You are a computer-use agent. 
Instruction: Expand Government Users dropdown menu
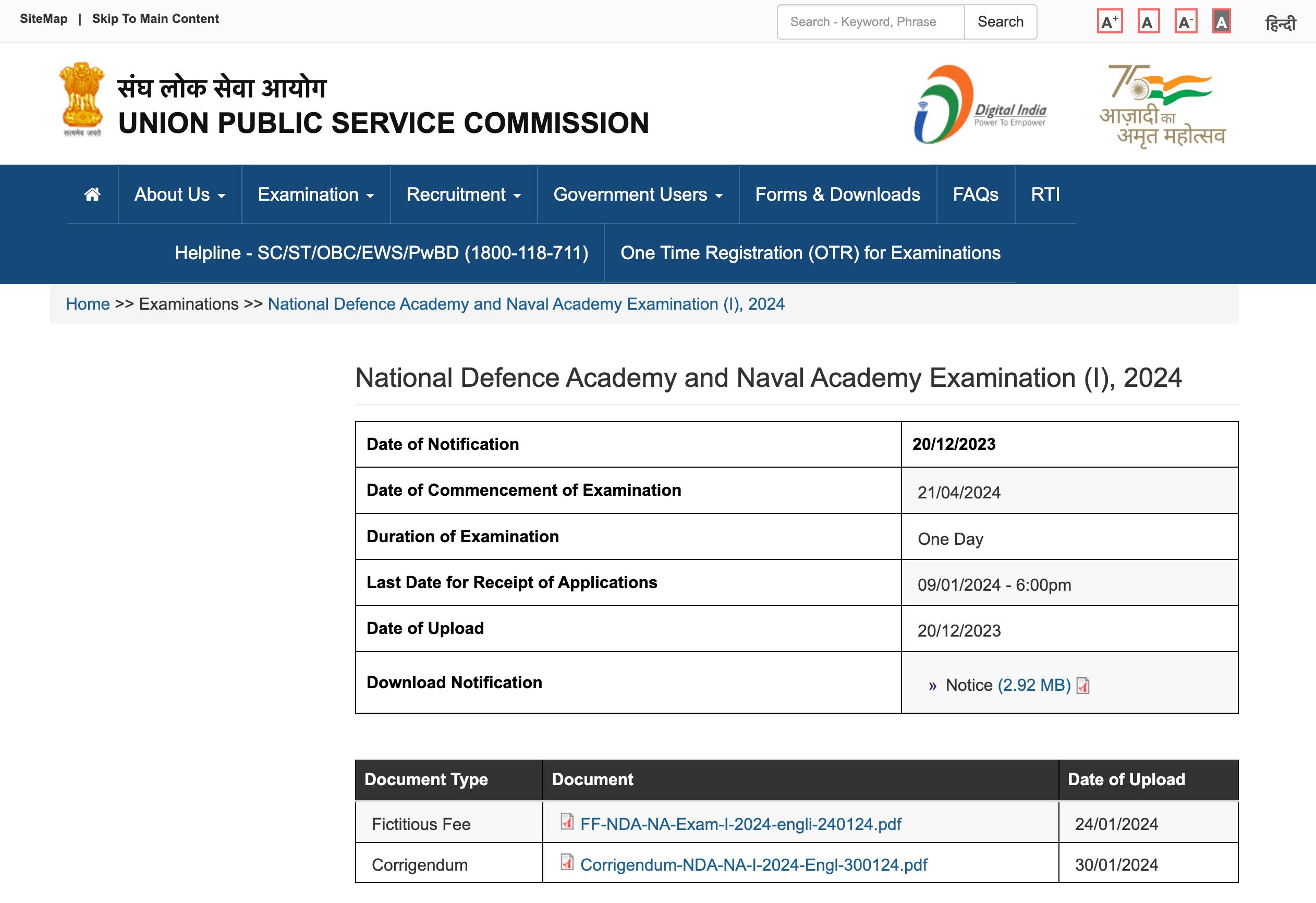(x=638, y=195)
